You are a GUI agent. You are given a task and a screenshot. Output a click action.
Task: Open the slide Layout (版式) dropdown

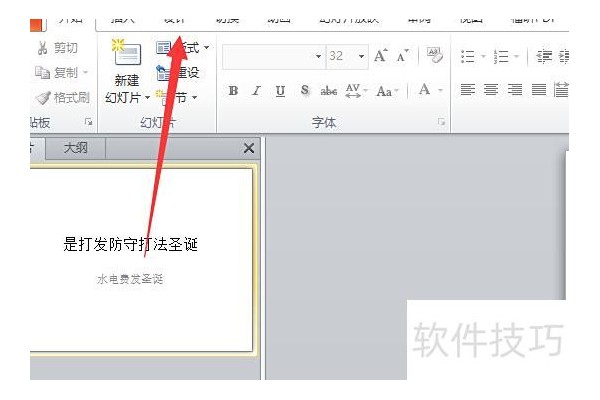(182, 47)
